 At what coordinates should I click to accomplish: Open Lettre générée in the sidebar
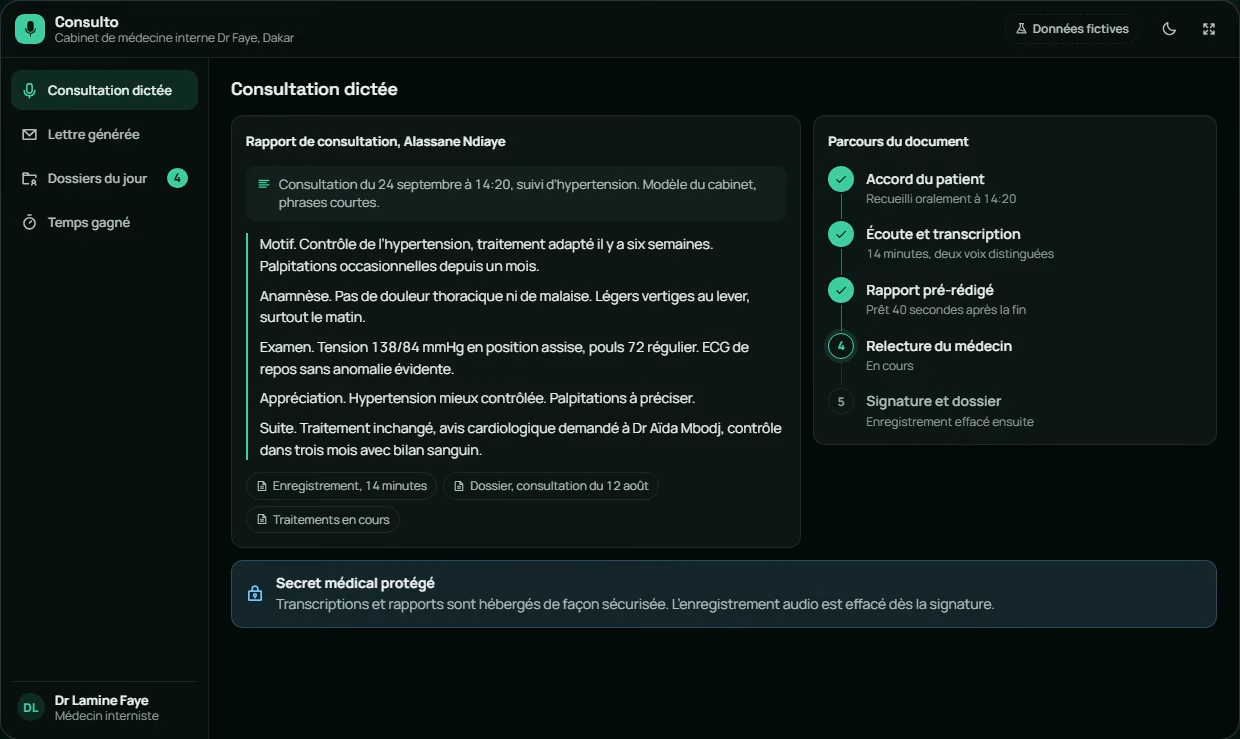coord(104,134)
